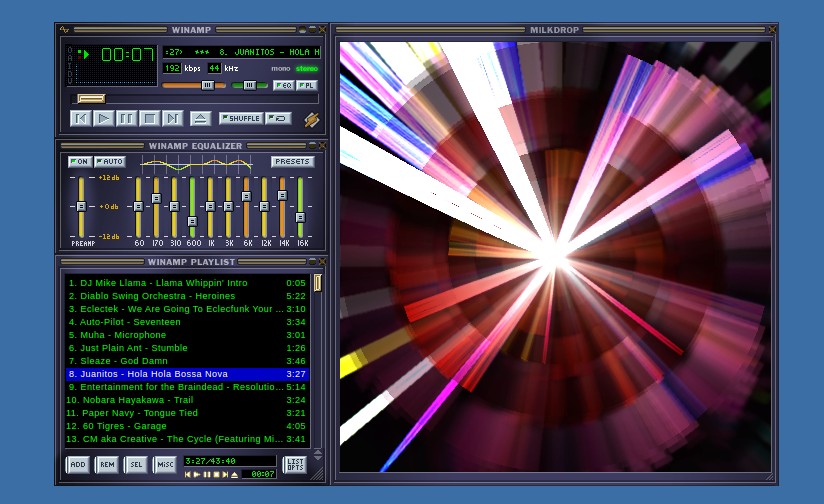
Task: Select highlighted Juanitos - Hola Hola Bossa Nova
Action: click(x=187, y=374)
